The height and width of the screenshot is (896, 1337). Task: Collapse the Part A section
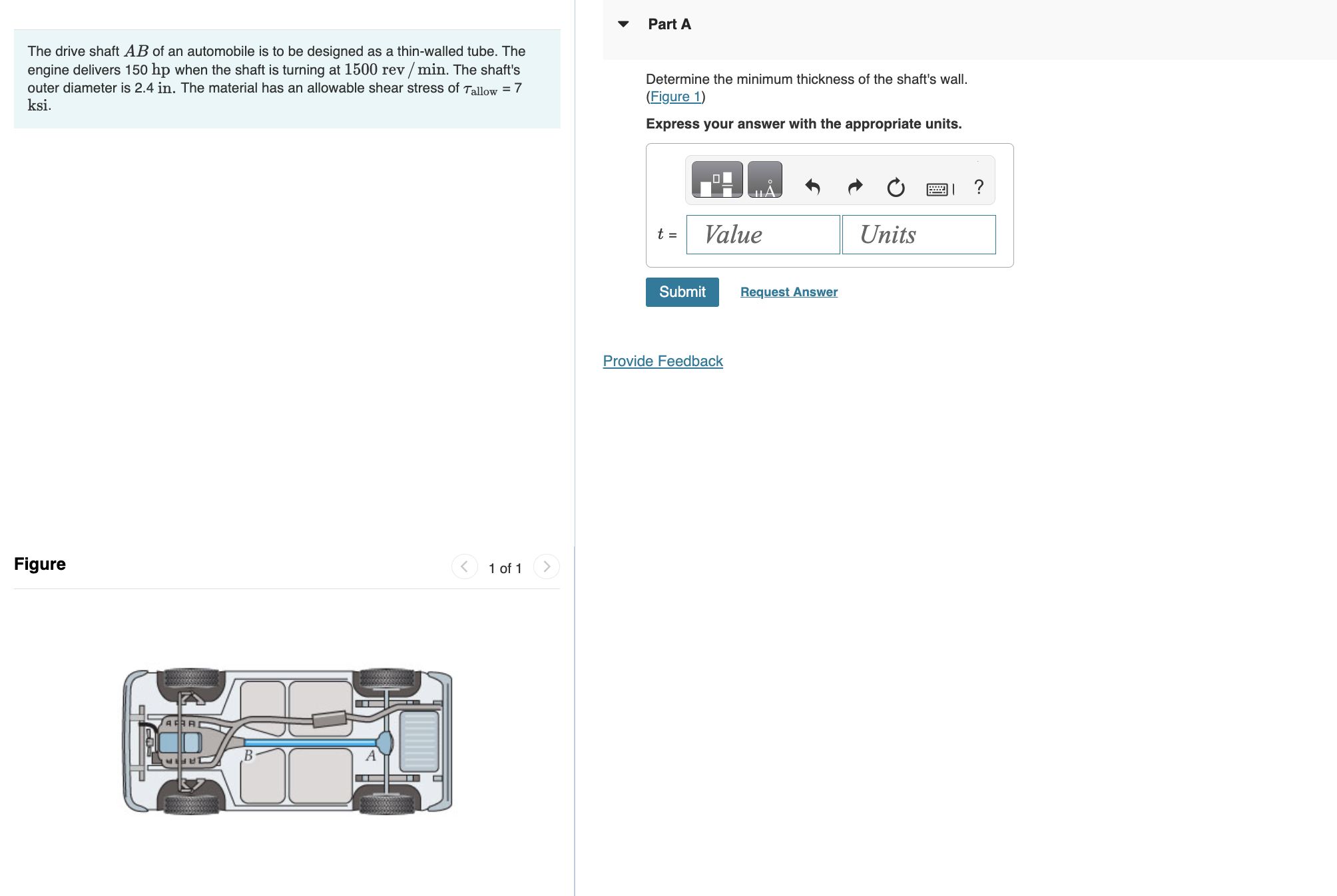point(623,25)
